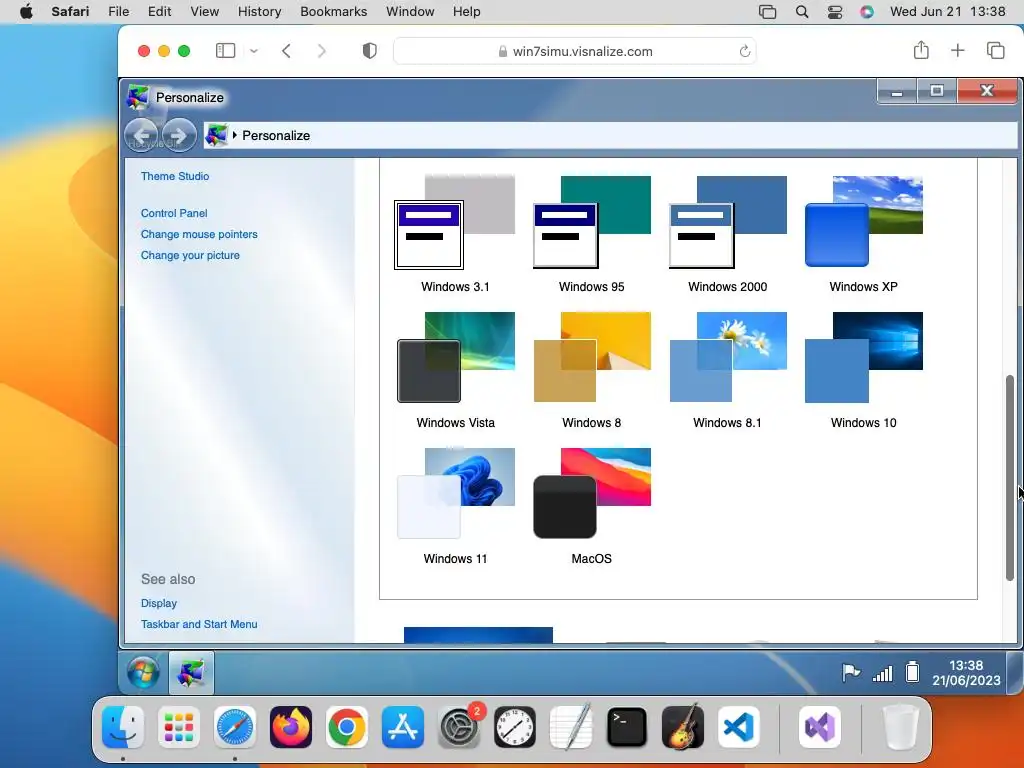Open Visual Studio Code from the Dock

click(x=739, y=726)
